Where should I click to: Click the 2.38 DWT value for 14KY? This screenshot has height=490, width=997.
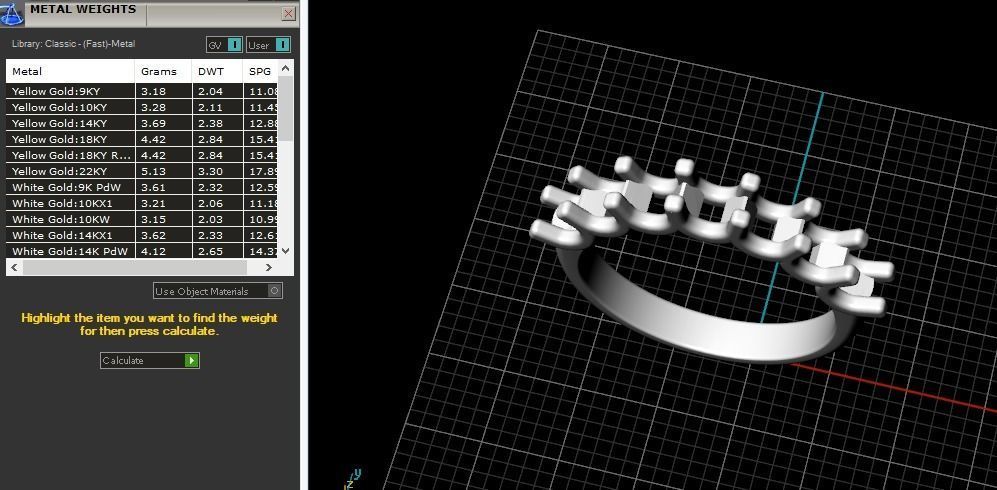point(210,123)
